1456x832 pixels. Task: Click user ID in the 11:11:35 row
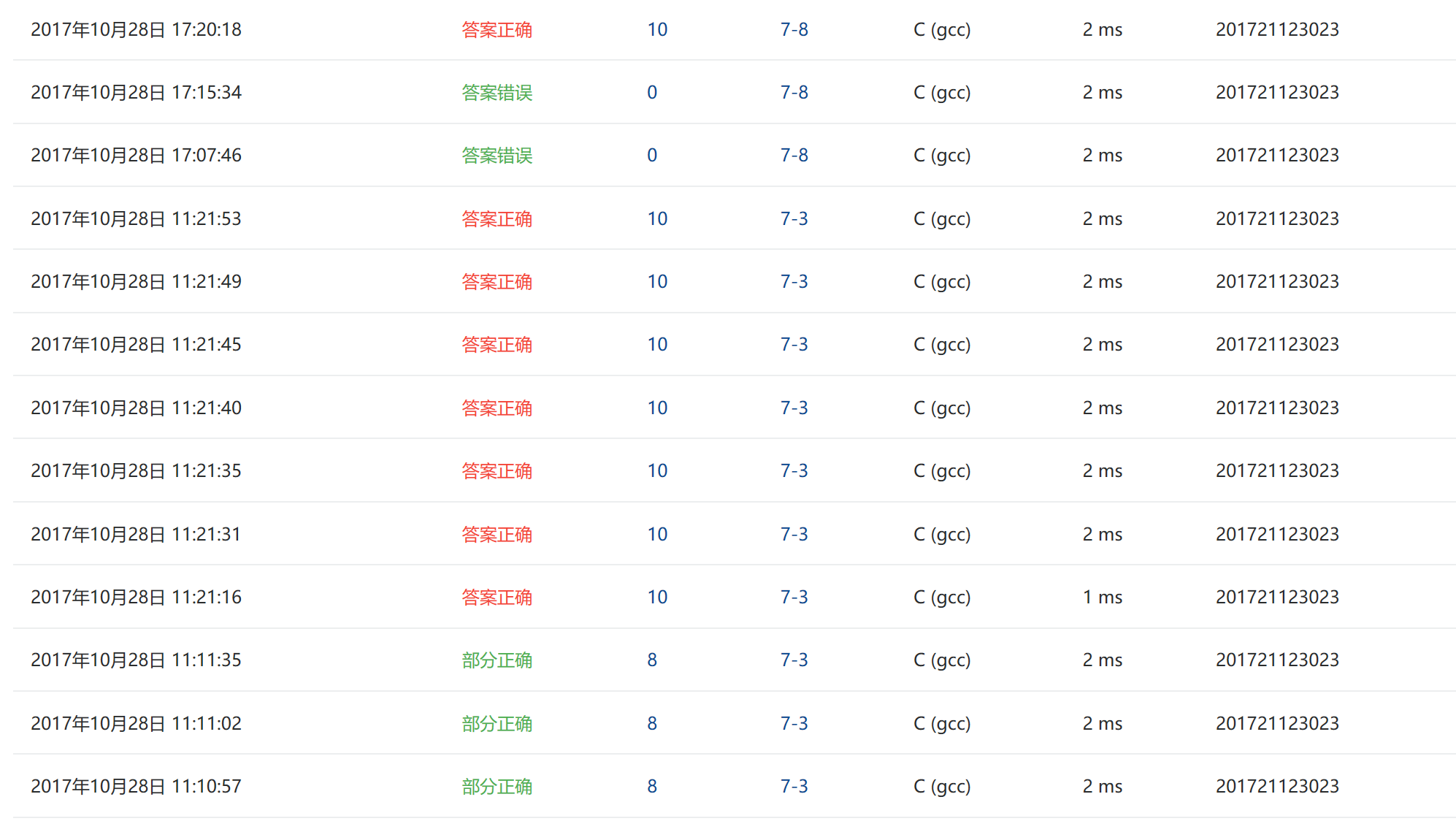(1276, 660)
